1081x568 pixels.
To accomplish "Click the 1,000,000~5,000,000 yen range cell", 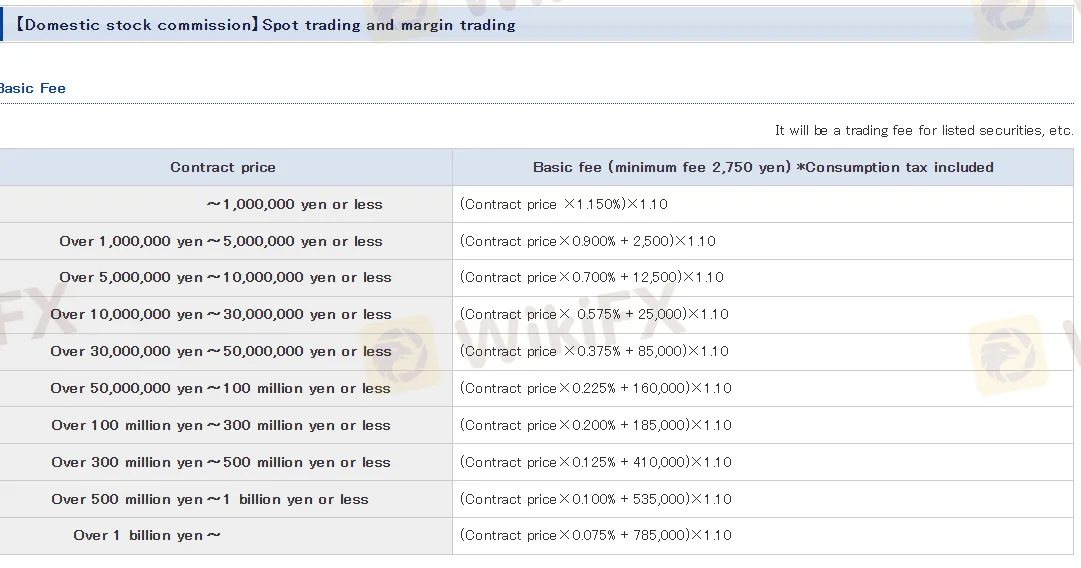I will click(221, 241).
